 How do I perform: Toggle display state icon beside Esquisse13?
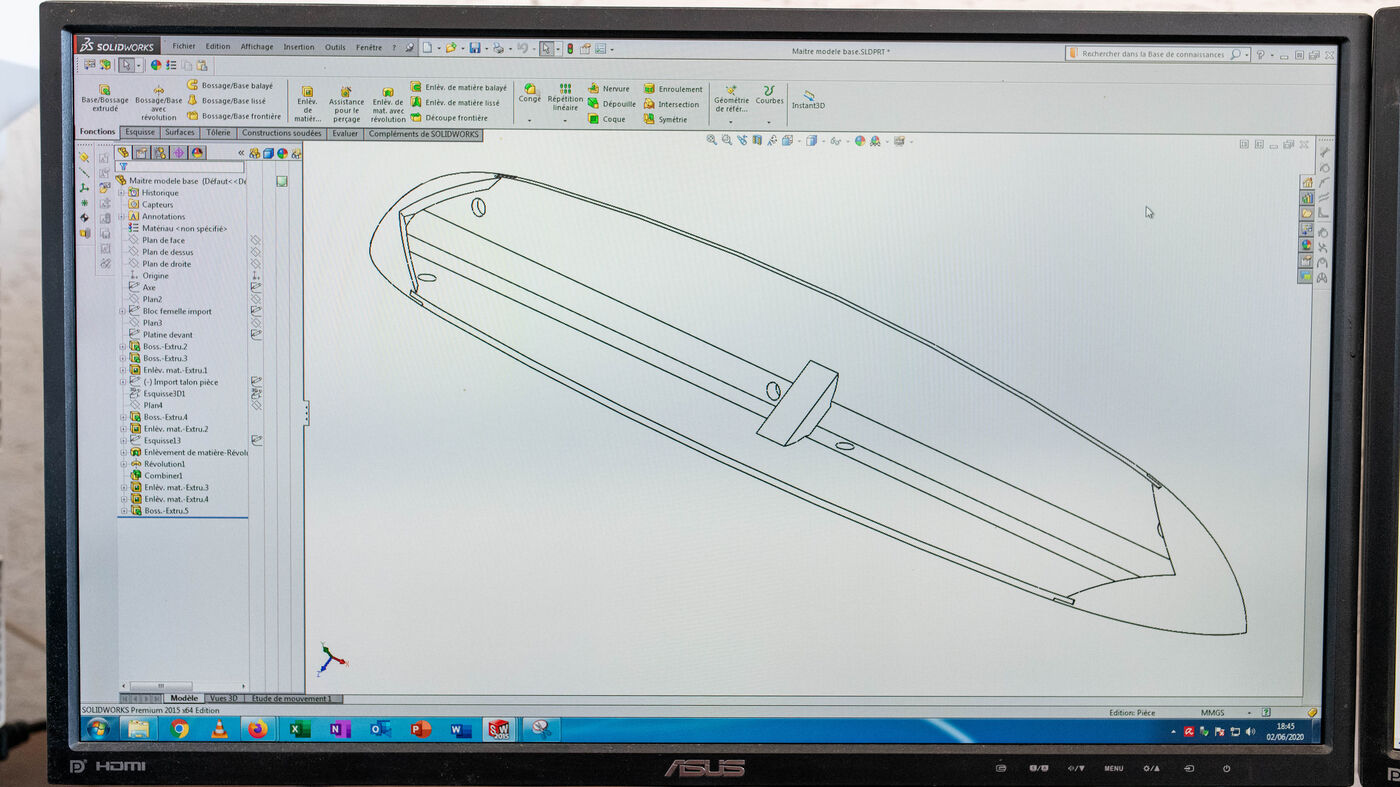256,440
